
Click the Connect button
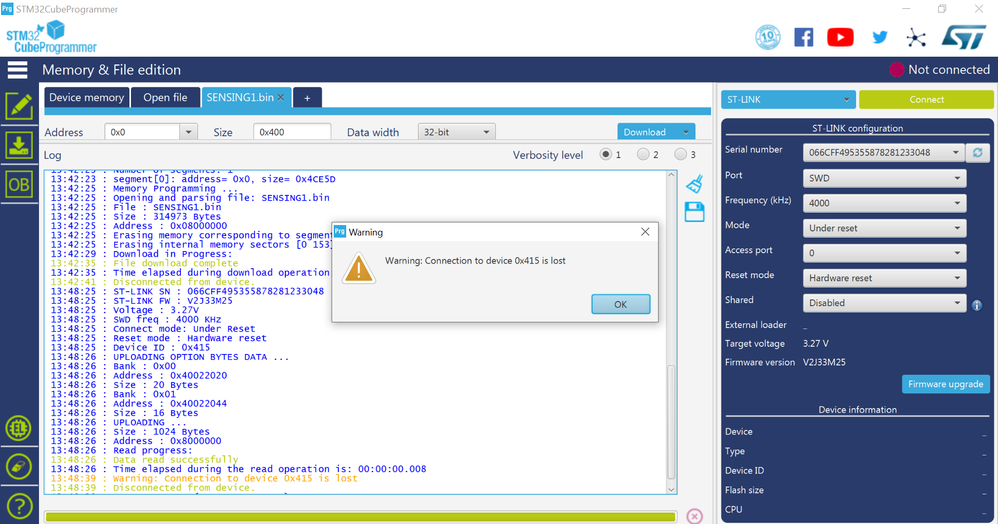[926, 99]
